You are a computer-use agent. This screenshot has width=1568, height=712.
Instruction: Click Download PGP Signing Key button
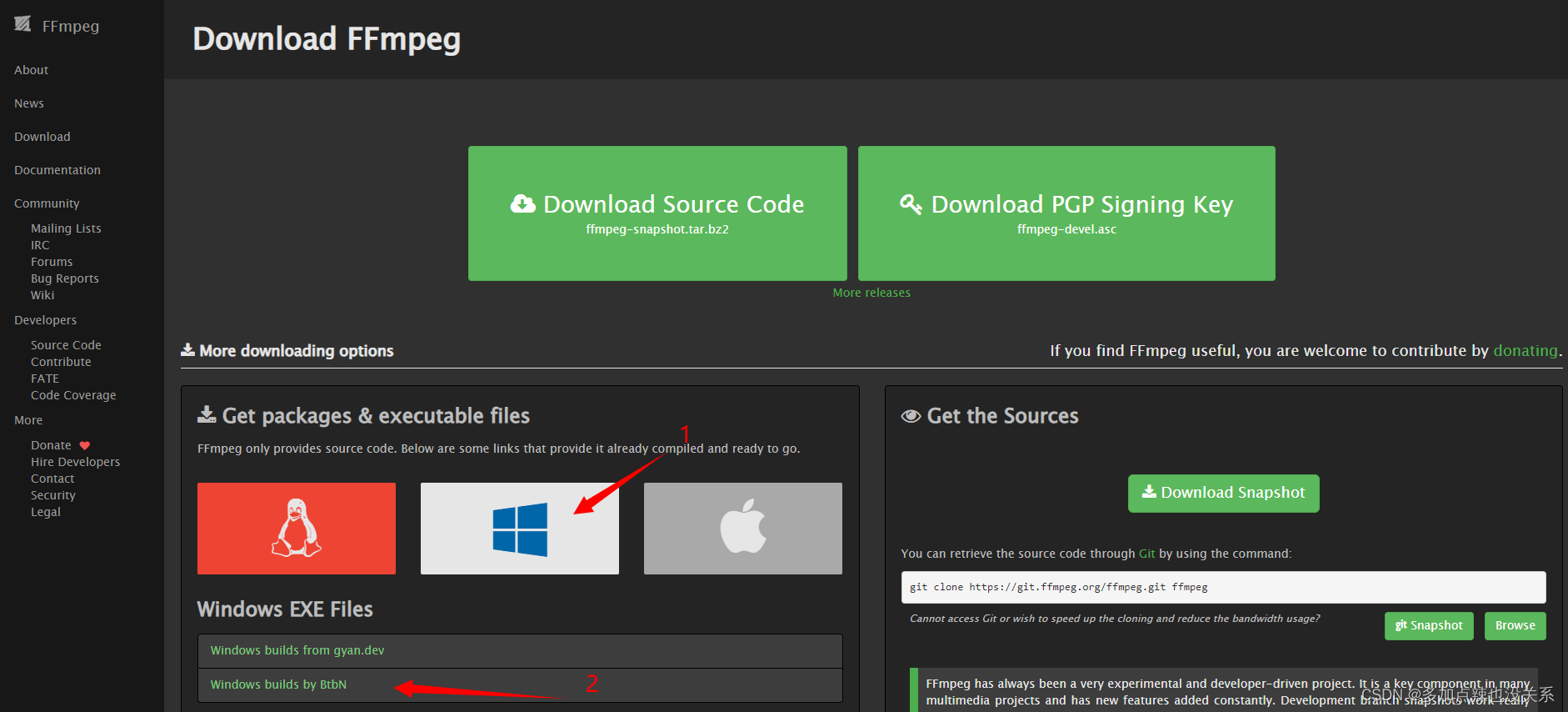click(x=1066, y=213)
